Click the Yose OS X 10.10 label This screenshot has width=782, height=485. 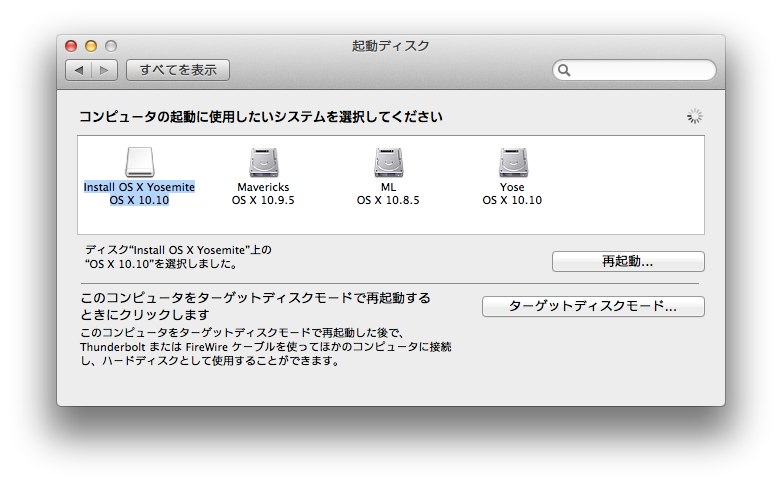[x=512, y=194]
